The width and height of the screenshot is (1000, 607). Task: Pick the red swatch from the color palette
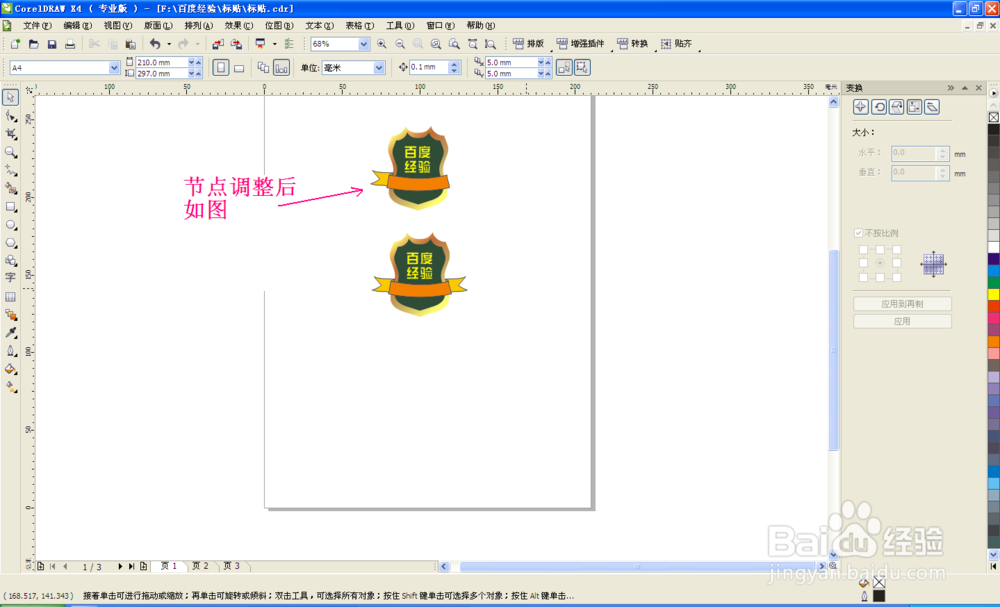tap(992, 305)
